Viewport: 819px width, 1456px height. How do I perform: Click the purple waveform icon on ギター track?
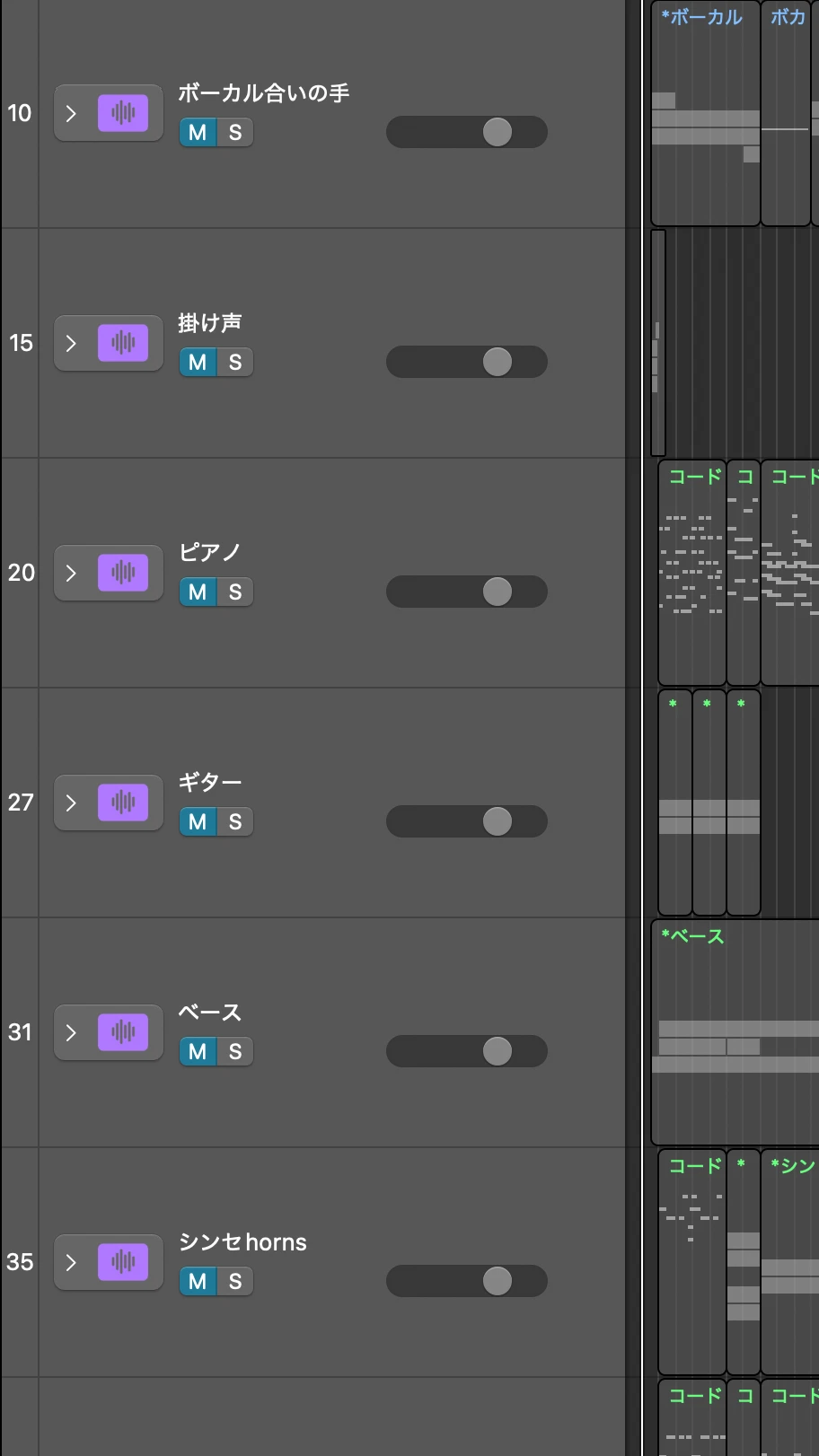pos(123,803)
